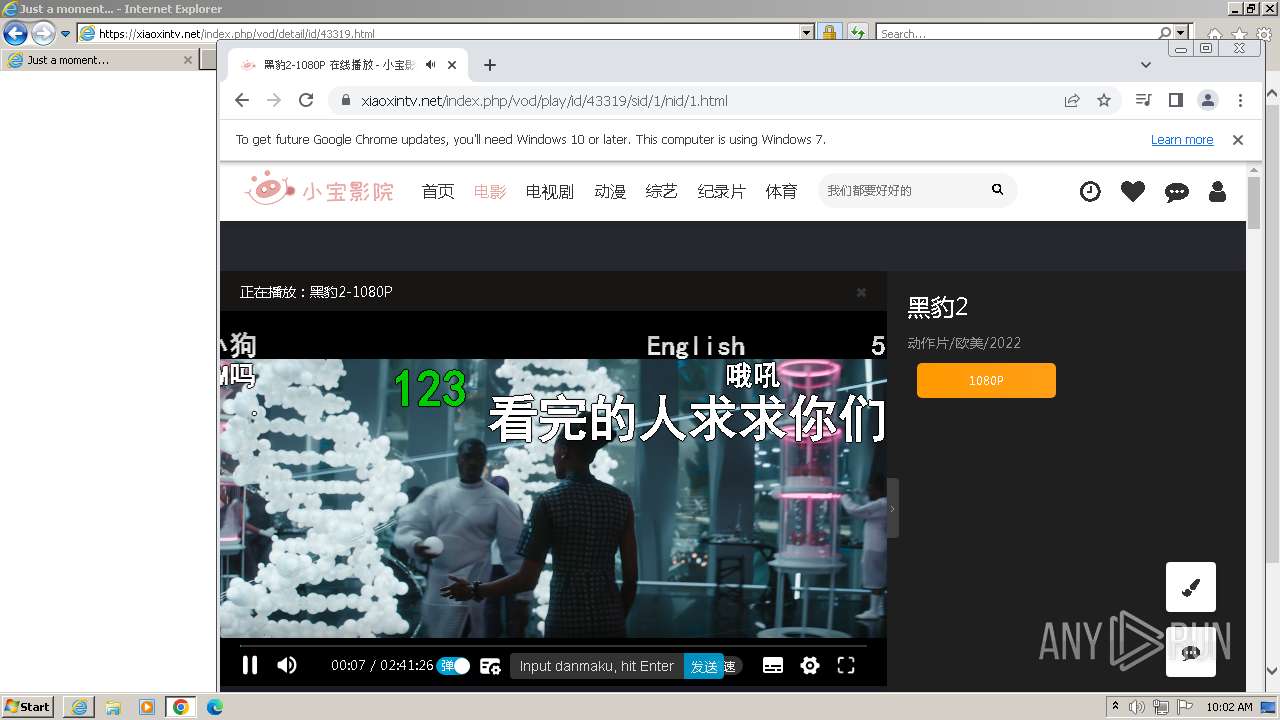The height and width of the screenshot is (720, 1280).
Task: Dismiss the Chrome update notification bar
Action: [1238, 140]
